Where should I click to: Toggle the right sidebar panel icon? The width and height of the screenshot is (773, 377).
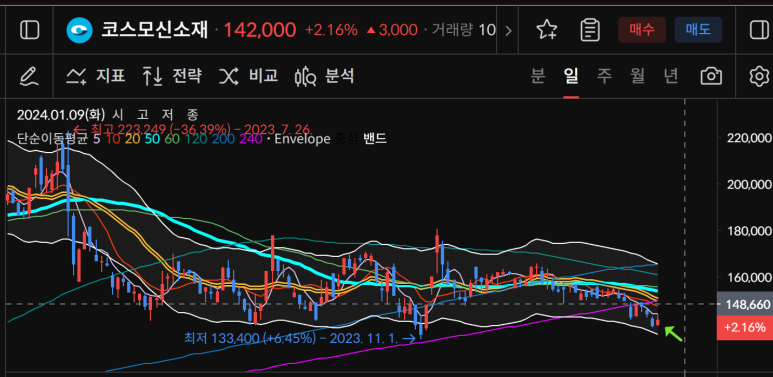click(x=758, y=31)
